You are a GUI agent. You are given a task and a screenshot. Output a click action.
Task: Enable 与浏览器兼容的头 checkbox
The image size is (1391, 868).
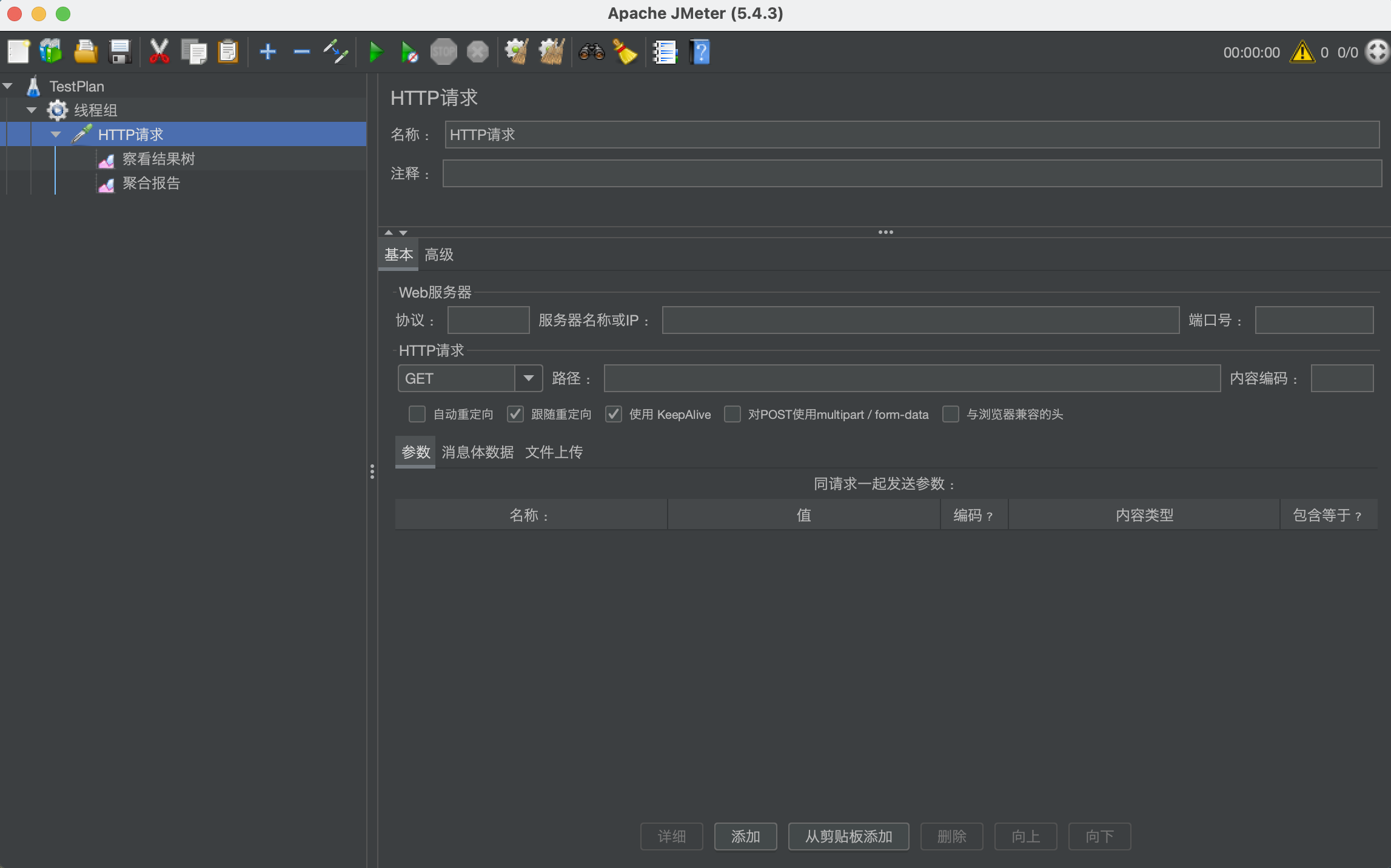click(x=950, y=414)
